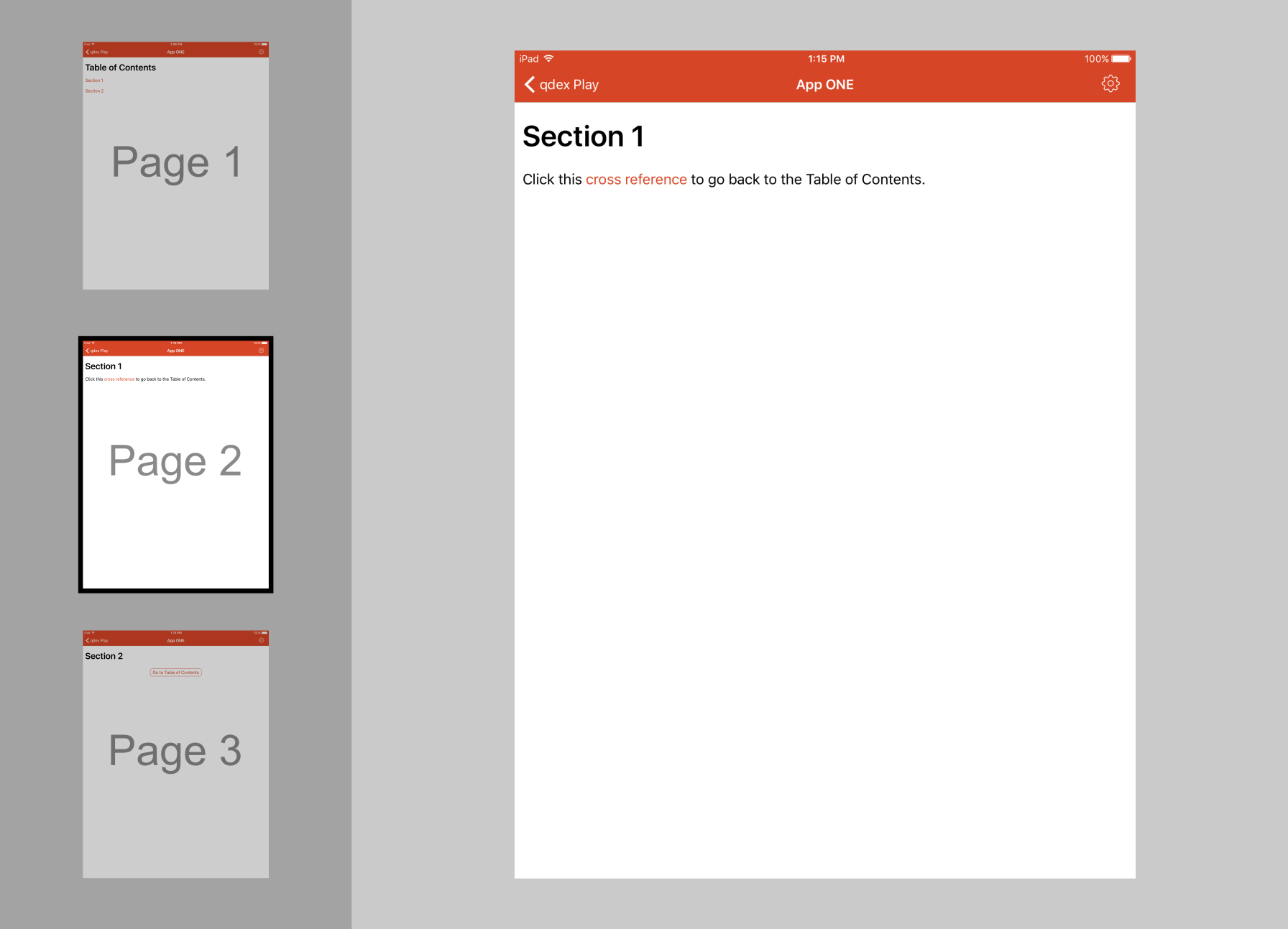Click the Section 1 heading
The height and width of the screenshot is (929, 1288).
(583, 137)
